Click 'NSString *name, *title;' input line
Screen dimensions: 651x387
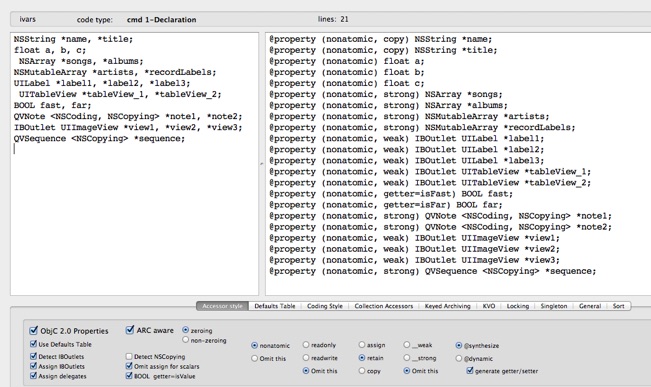[x=73, y=39]
